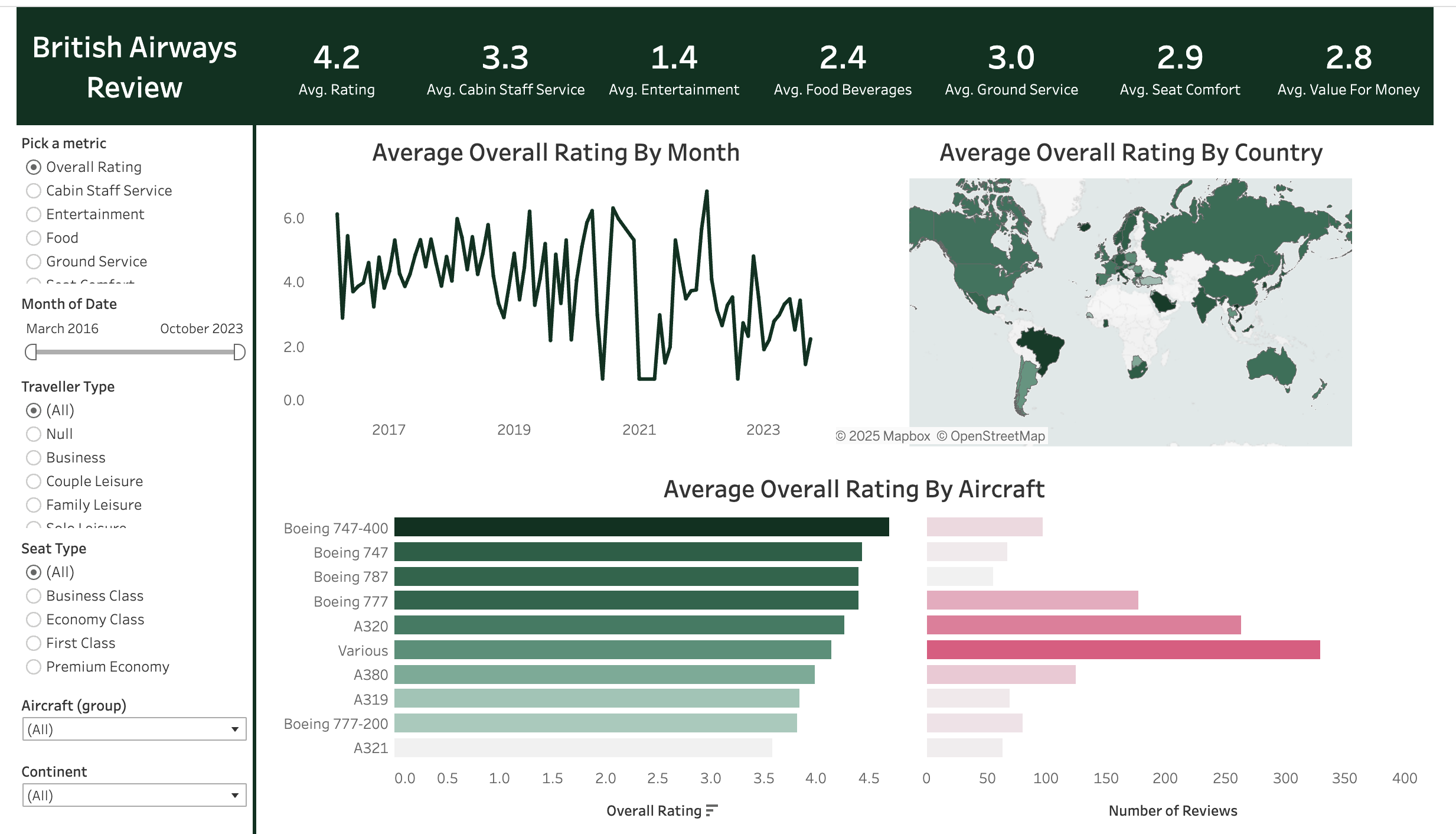Click the Boeing 747 rating bar

click(x=628, y=552)
